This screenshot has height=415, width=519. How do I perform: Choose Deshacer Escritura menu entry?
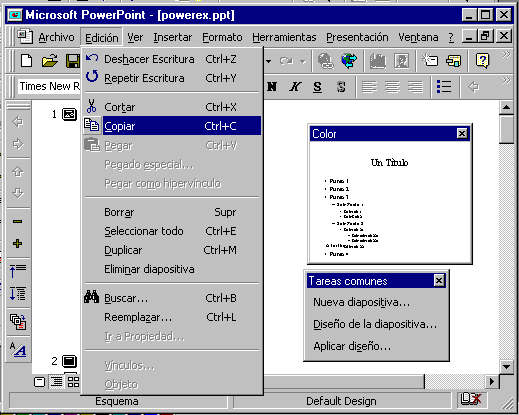(x=172, y=59)
